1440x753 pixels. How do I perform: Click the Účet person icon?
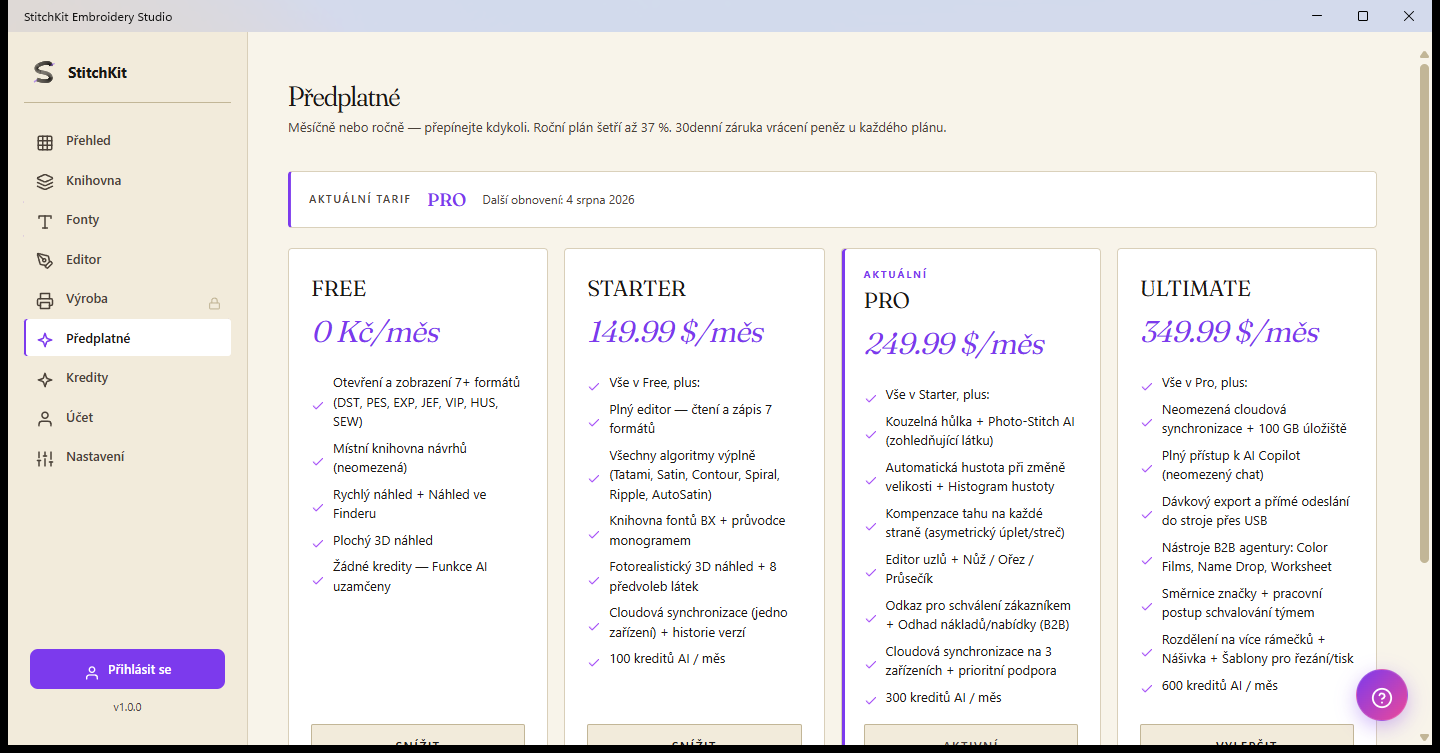click(x=45, y=419)
